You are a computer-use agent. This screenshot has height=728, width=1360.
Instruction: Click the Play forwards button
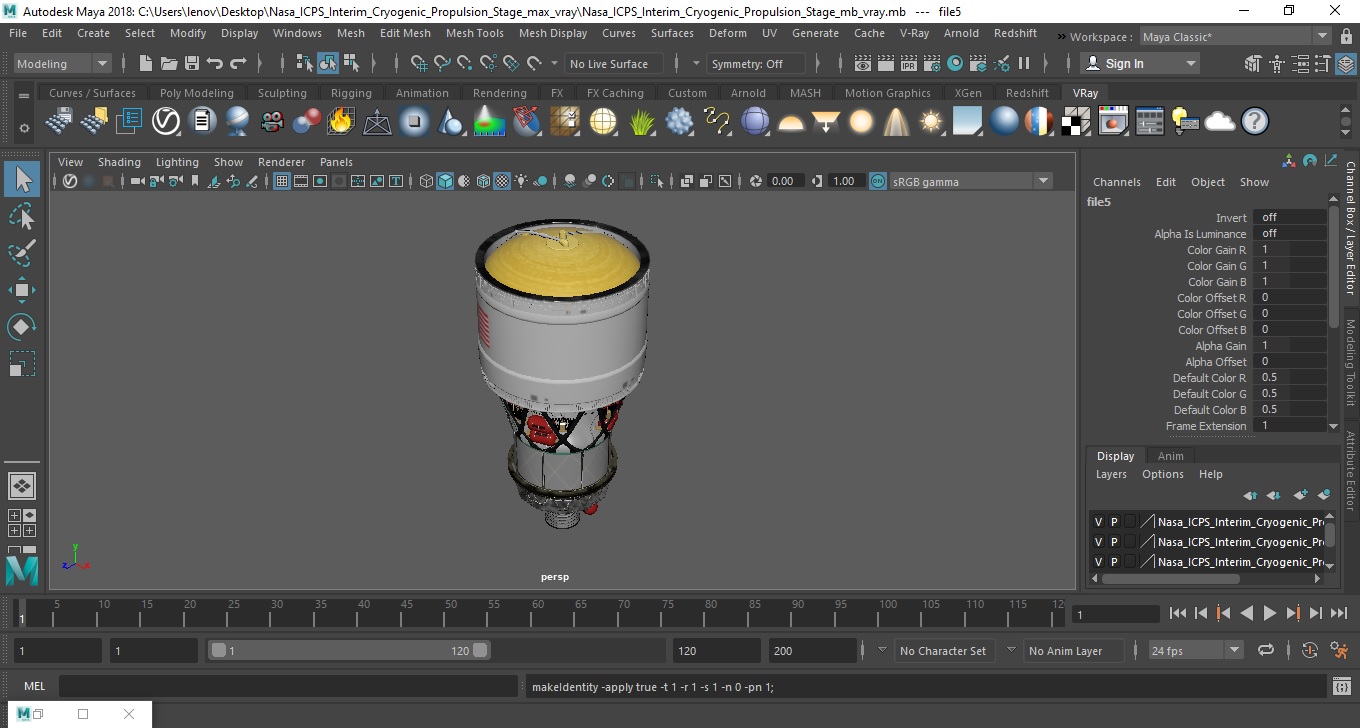click(x=1269, y=613)
